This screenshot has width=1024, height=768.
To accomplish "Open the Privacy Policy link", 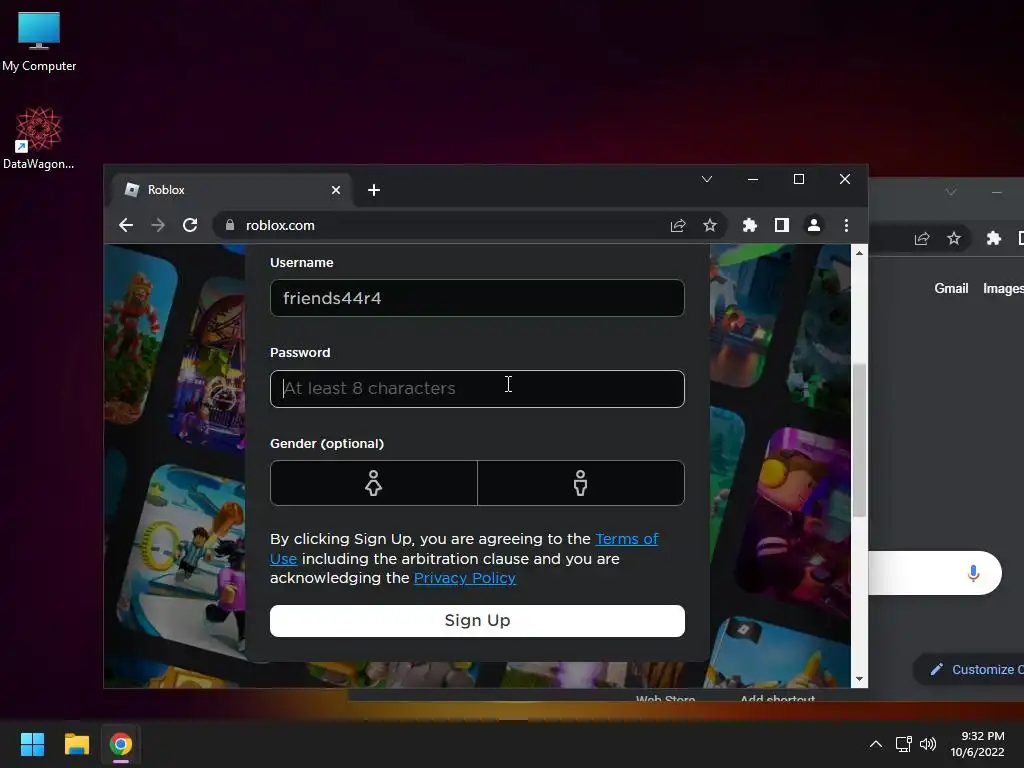I will 465,578.
